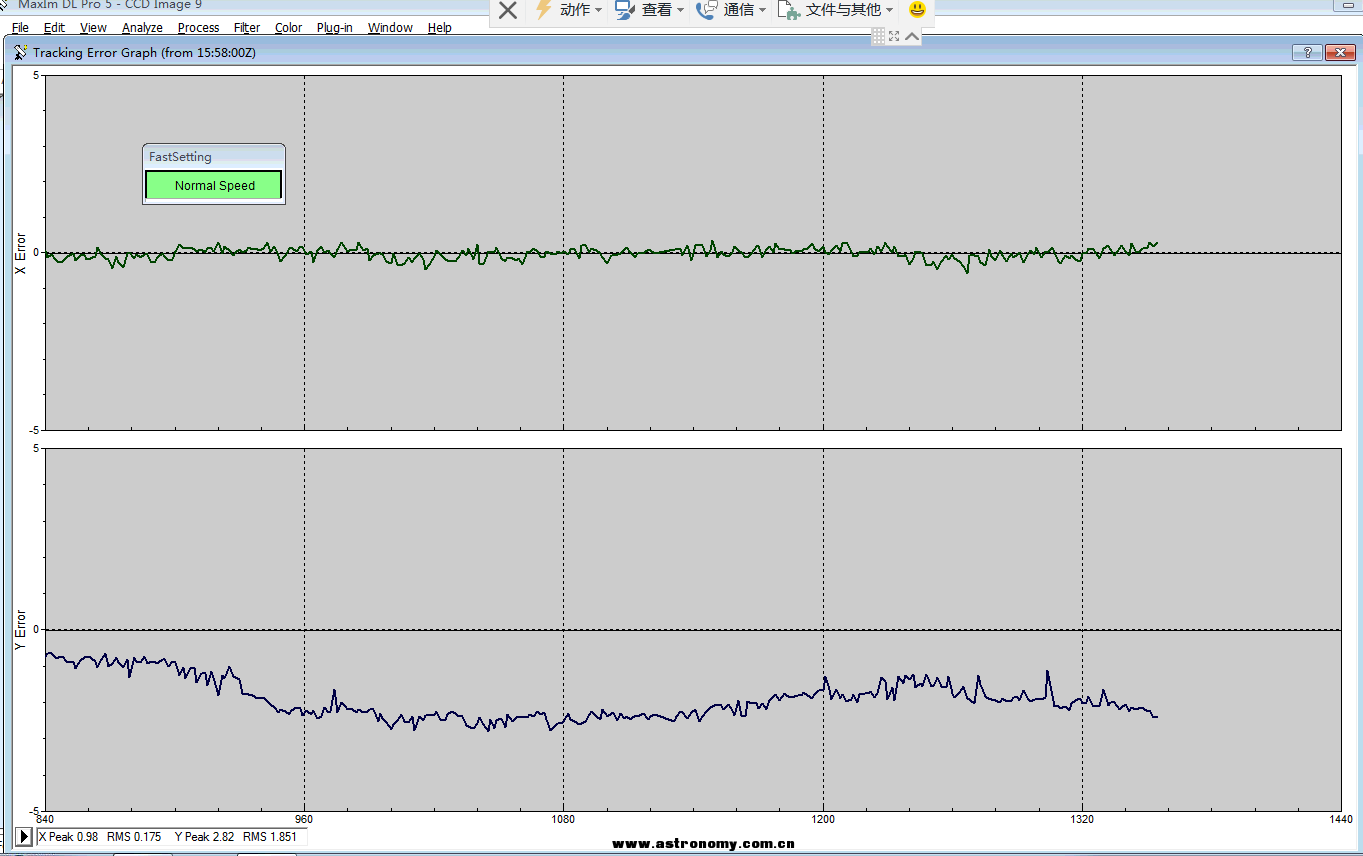Open the Window menu
Viewport: 1363px width, 856px height.
(x=390, y=28)
